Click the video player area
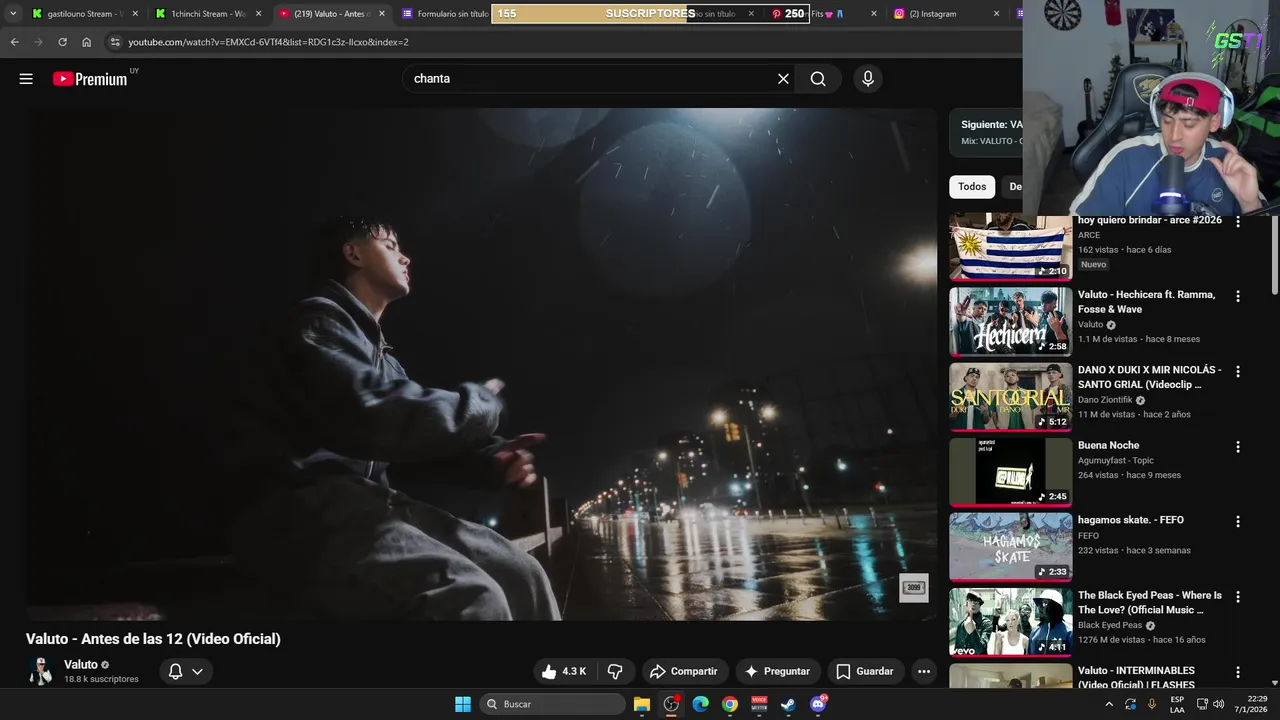Image resolution: width=1280 pixels, height=720 pixels. [x=483, y=364]
